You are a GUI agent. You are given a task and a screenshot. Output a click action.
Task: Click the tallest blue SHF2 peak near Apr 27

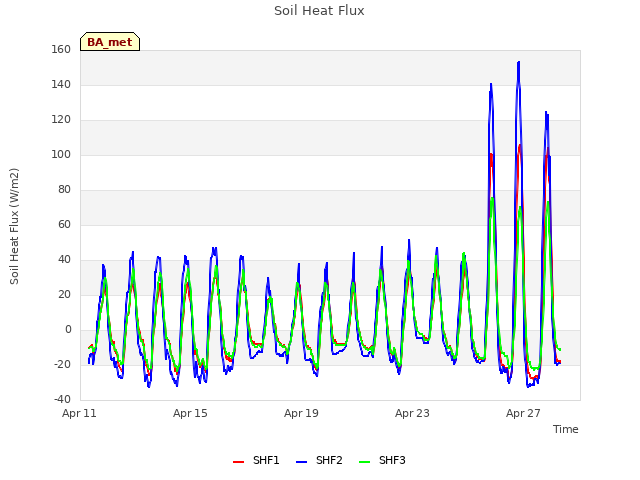(x=519, y=62)
